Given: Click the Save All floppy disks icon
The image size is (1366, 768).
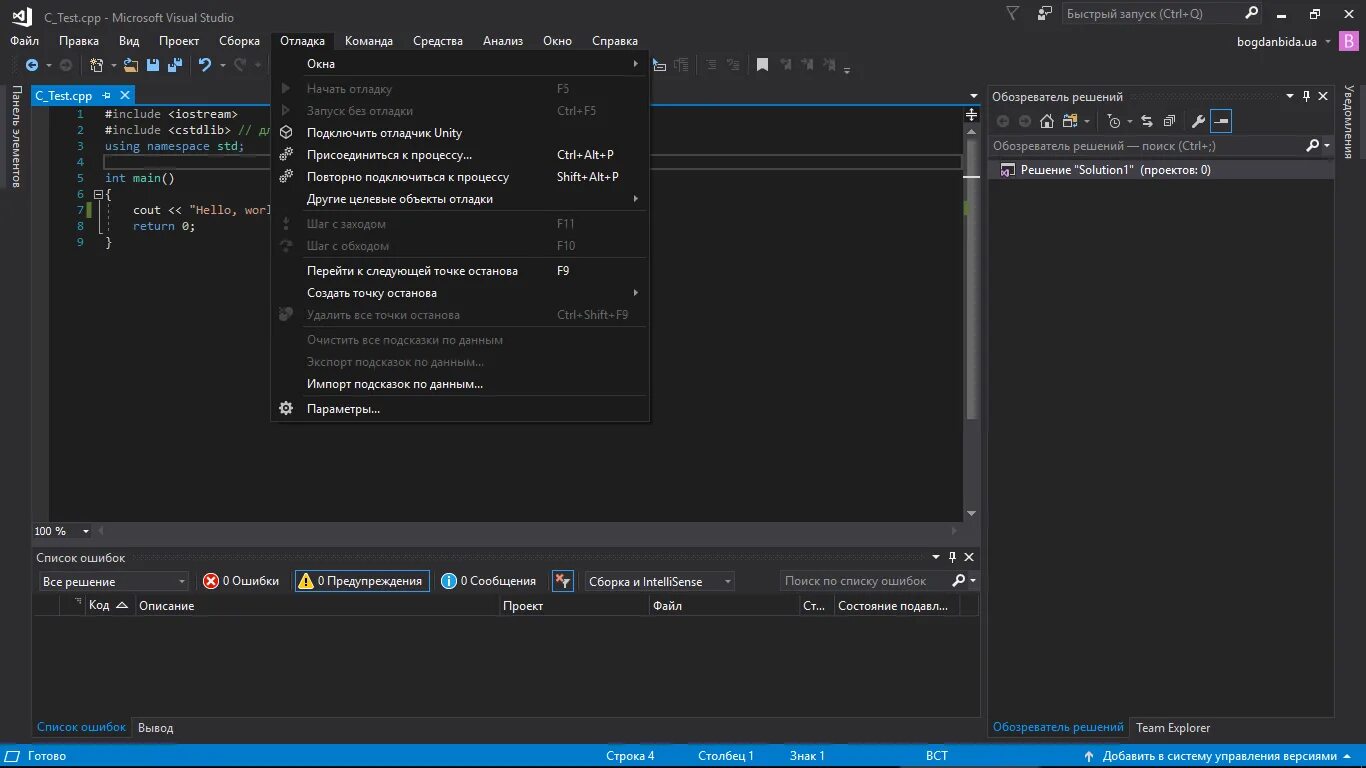Looking at the screenshot, I should [175, 65].
